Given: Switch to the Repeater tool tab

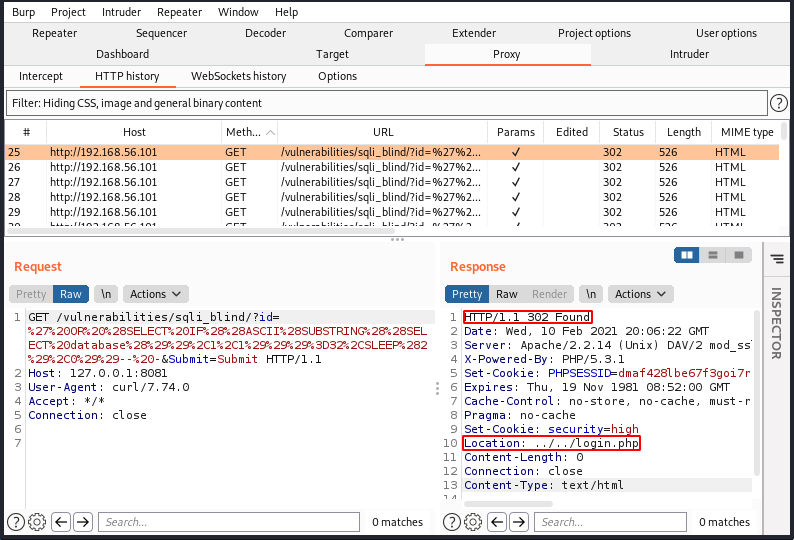Looking at the screenshot, I should coord(55,33).
